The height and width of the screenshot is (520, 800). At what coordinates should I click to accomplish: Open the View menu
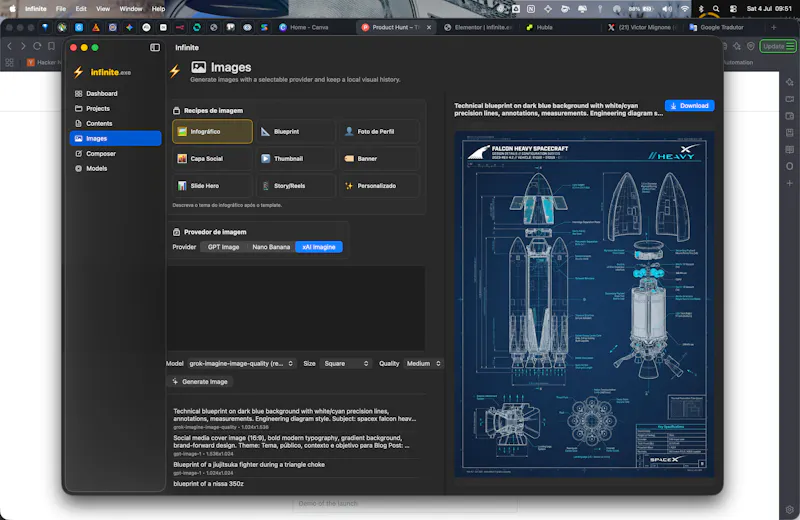[103, 9]
